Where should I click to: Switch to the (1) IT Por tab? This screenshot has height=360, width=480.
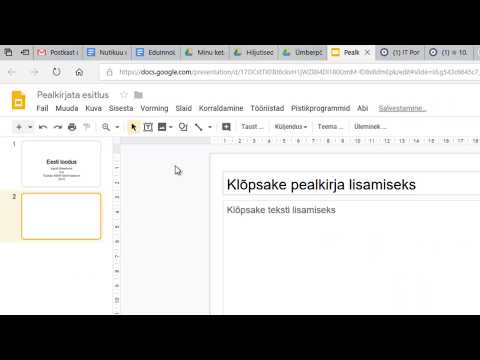(401, 52)
